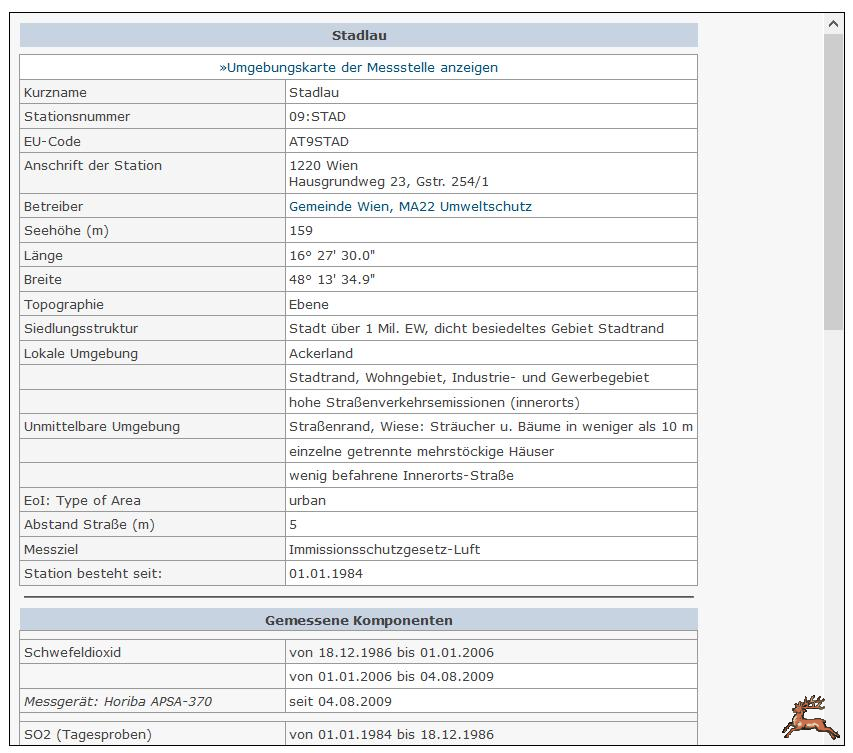Click the SO2 (Tagesproben) label

pos(88,735)
